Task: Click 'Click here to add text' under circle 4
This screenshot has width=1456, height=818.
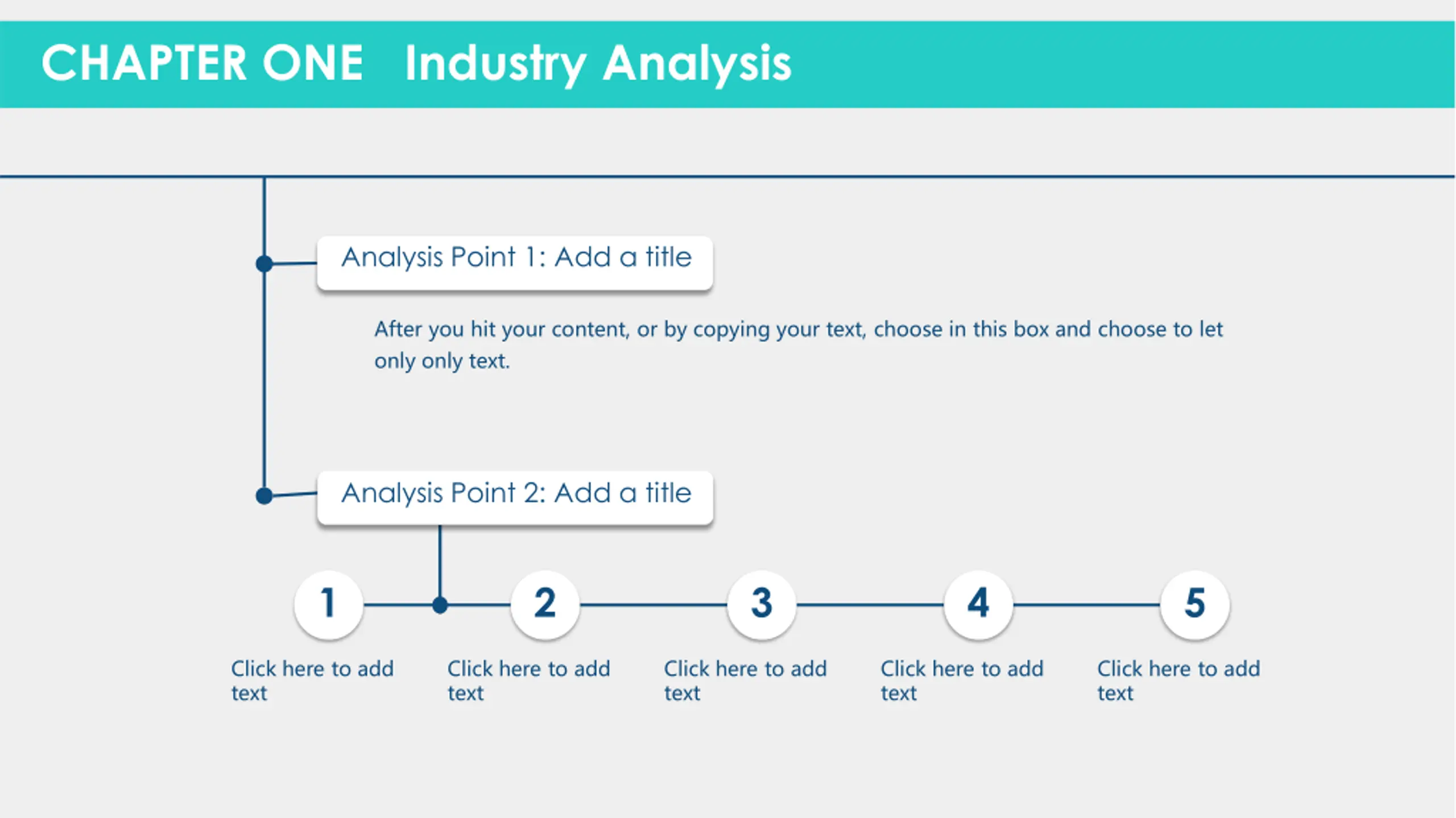Action: (x=962, y=680)
